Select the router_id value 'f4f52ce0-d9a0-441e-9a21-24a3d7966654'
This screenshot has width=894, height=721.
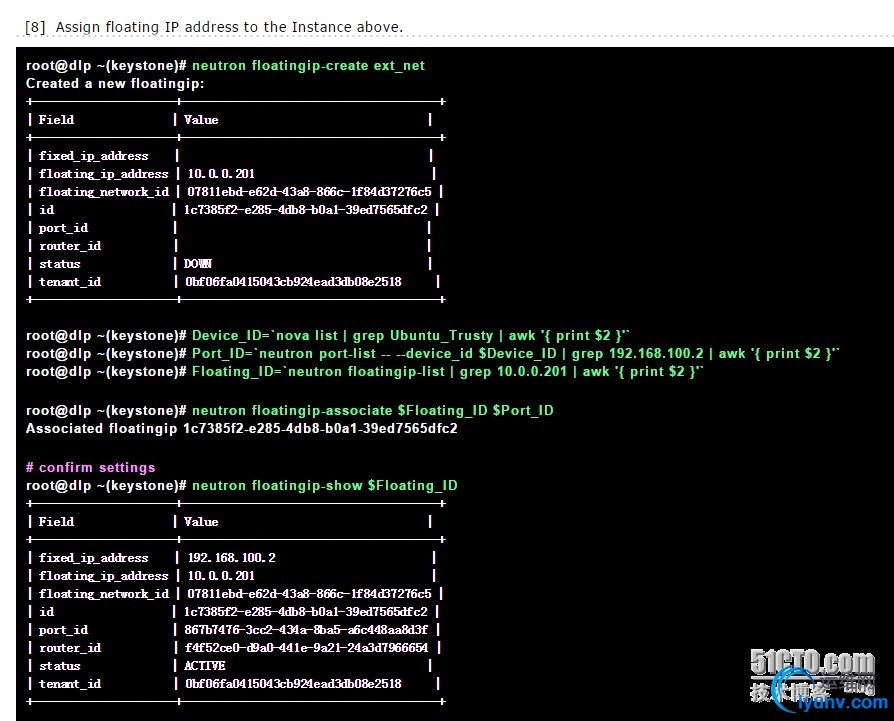(306, 648)
